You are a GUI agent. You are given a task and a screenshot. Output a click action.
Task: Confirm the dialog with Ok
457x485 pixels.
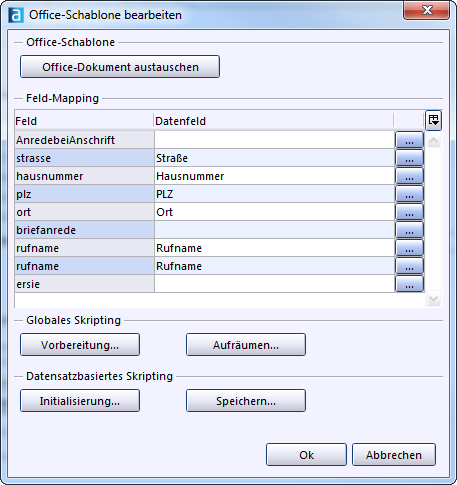coord(306,455)
